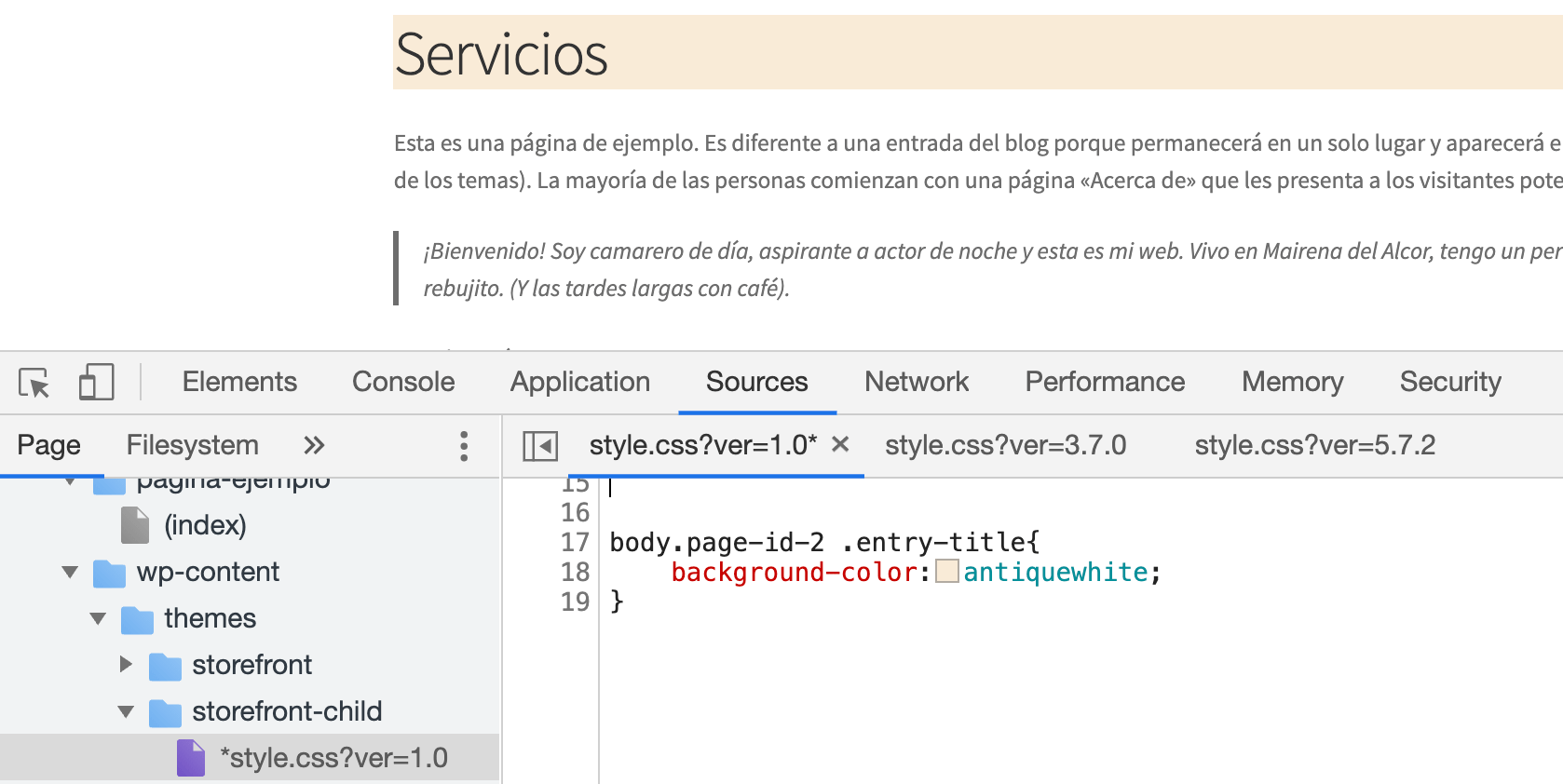This screenshot has width=1563, height=784.
Task: Place cursor on body.page-id-2 .entry-title selector
Action: click(x=824, y=542)
